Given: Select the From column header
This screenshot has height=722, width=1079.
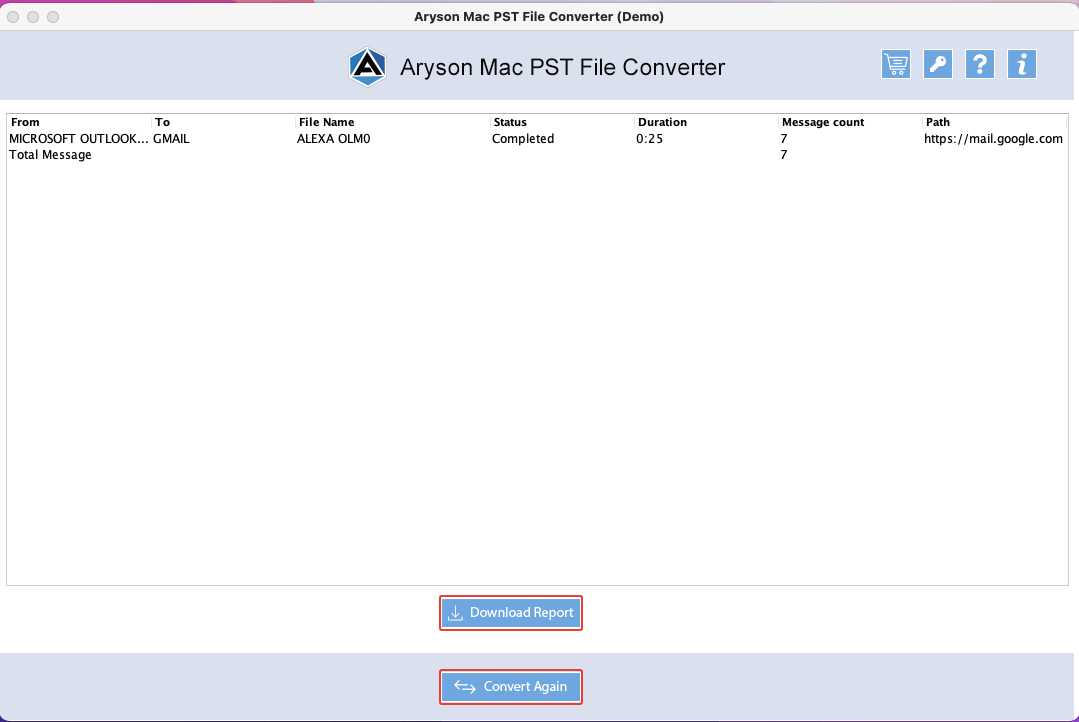Looking at the screenshot, I should [x=79, y=122].
